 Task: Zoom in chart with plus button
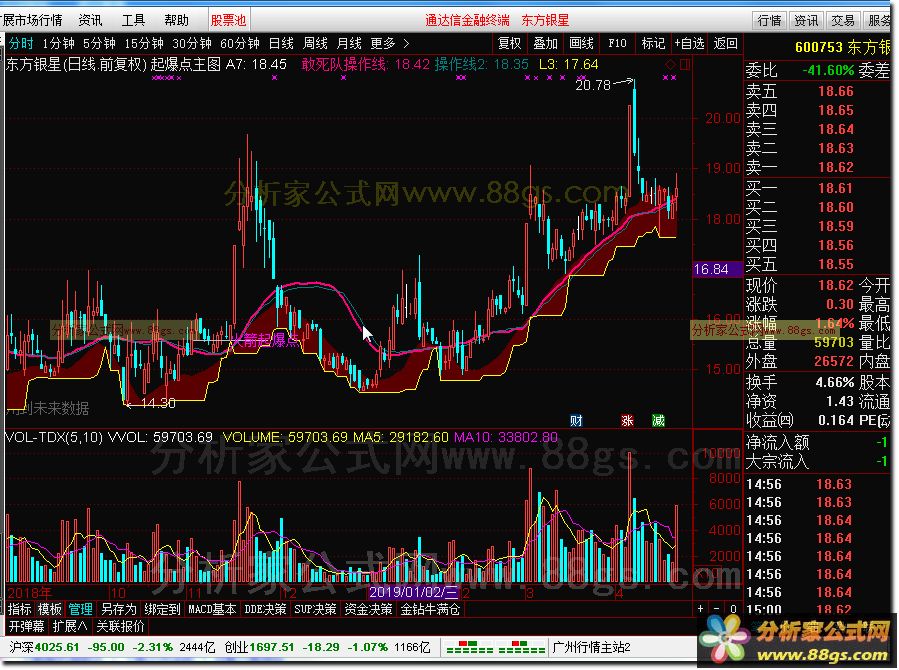(700, 609)
